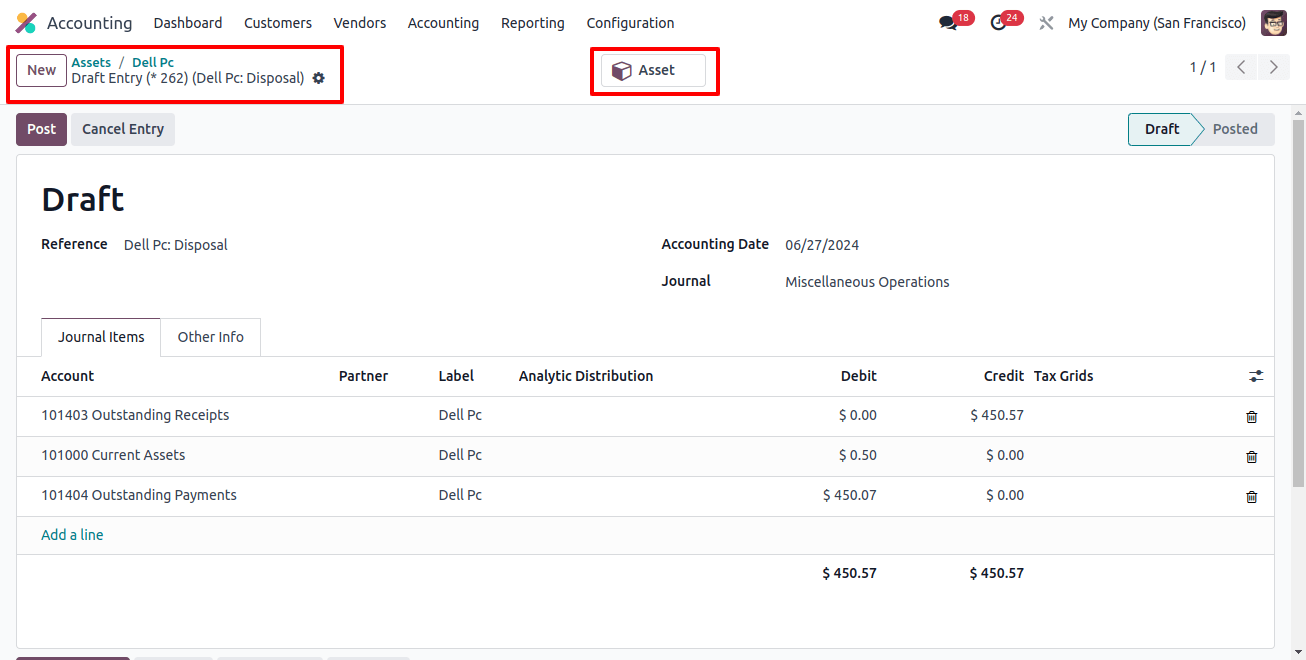Delete the Outstanding Payments line with trash icon
The height and width of the screenshot is (660, 1306).
click(x=1251, y=497)
